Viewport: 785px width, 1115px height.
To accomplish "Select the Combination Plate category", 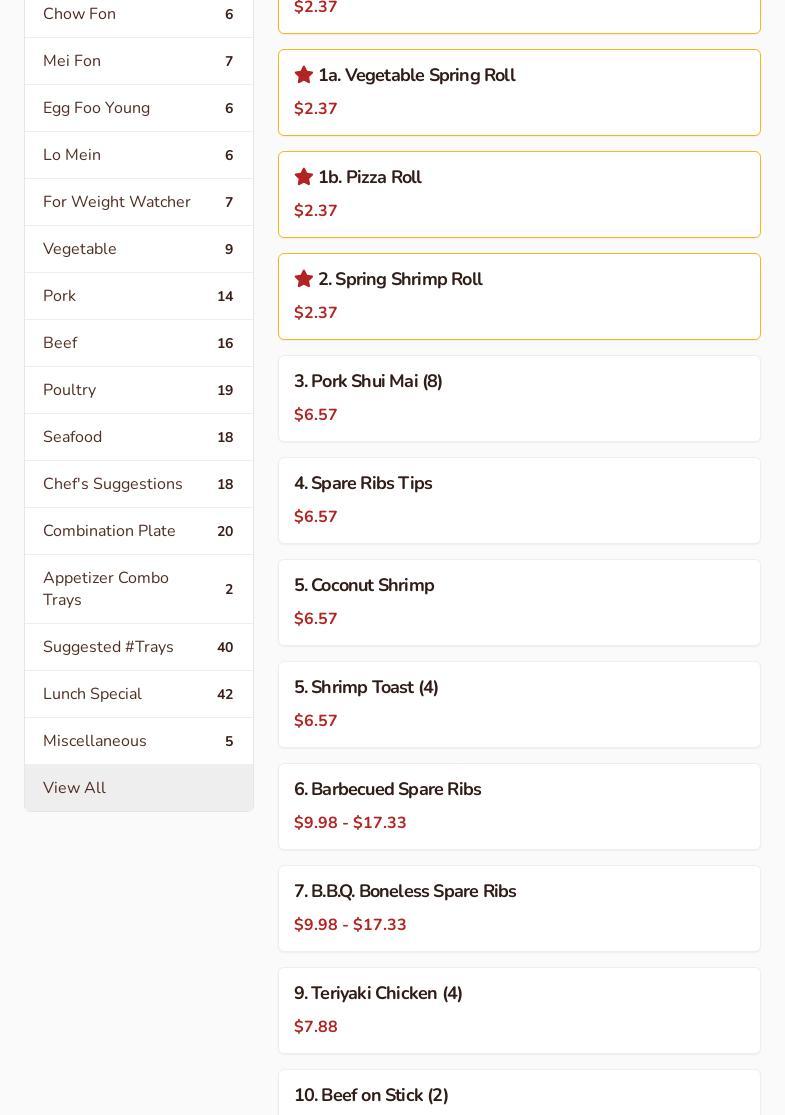I will click(138, 531).
